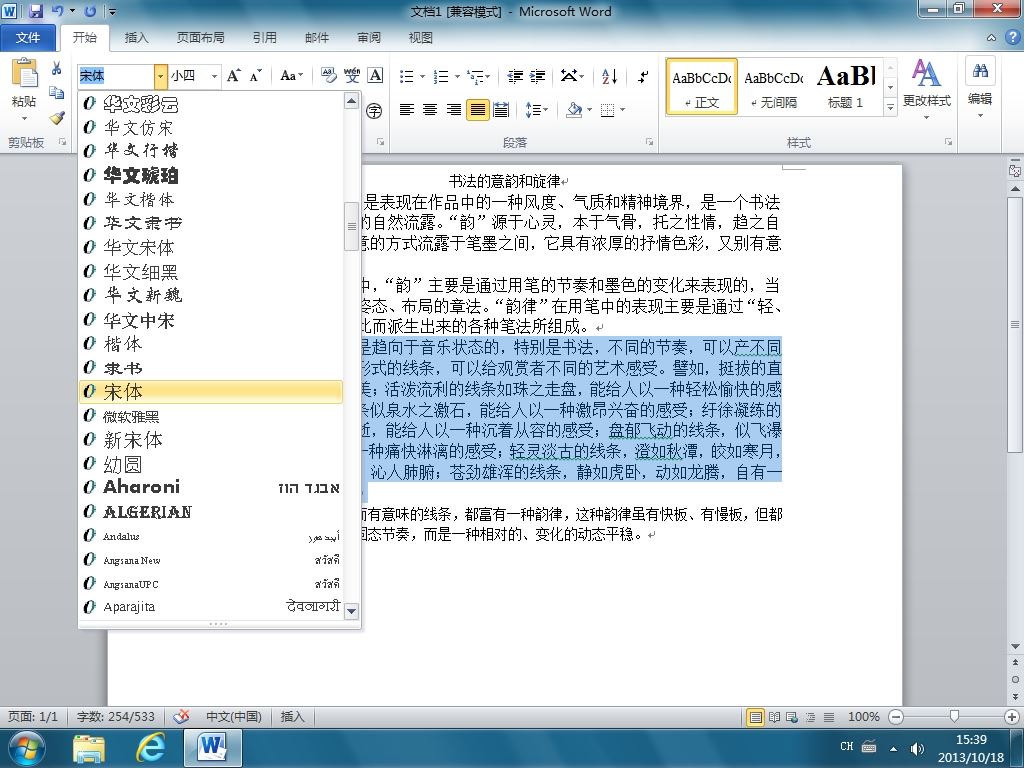Click the Cut scissors icon
This screenshot has height=768, width=1024.
57,68
